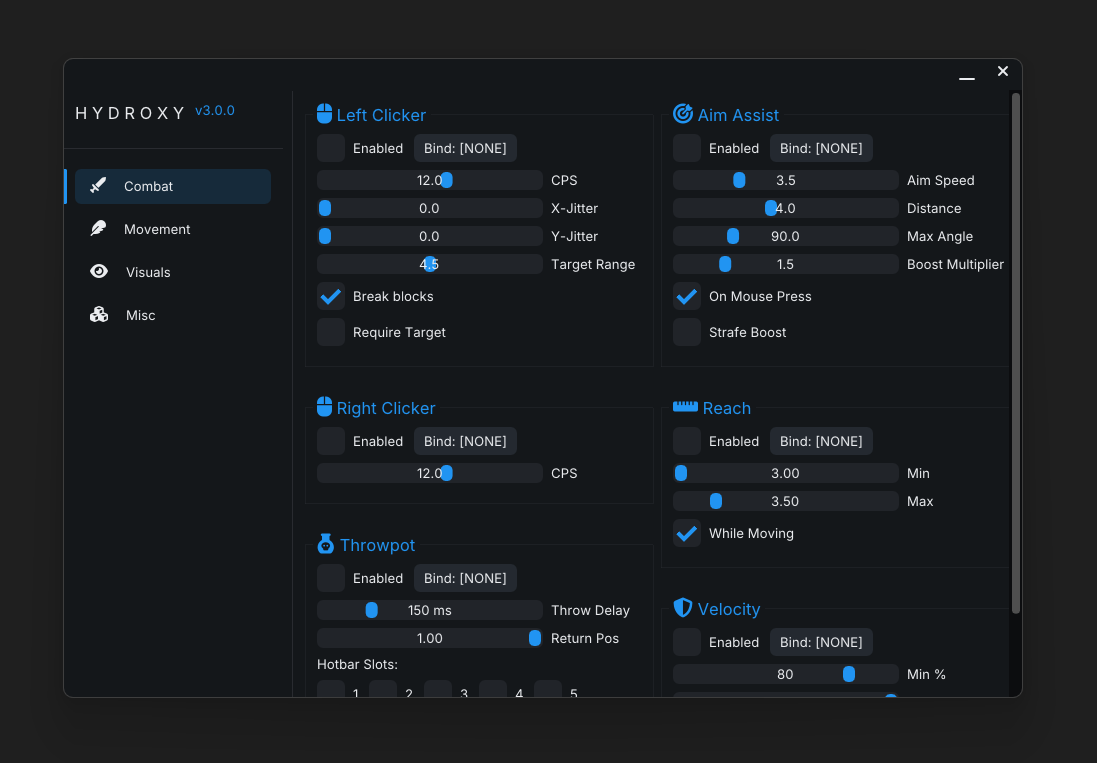Image resolution: width=1097 pixels, height=763 pixels.
Task: Open Visuals via the eye icon
Action: [97, 271]
